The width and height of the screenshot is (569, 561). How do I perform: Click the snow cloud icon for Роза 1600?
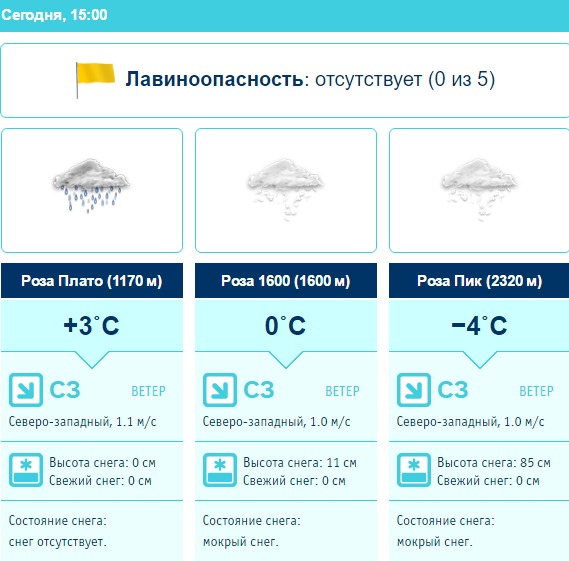285,189
